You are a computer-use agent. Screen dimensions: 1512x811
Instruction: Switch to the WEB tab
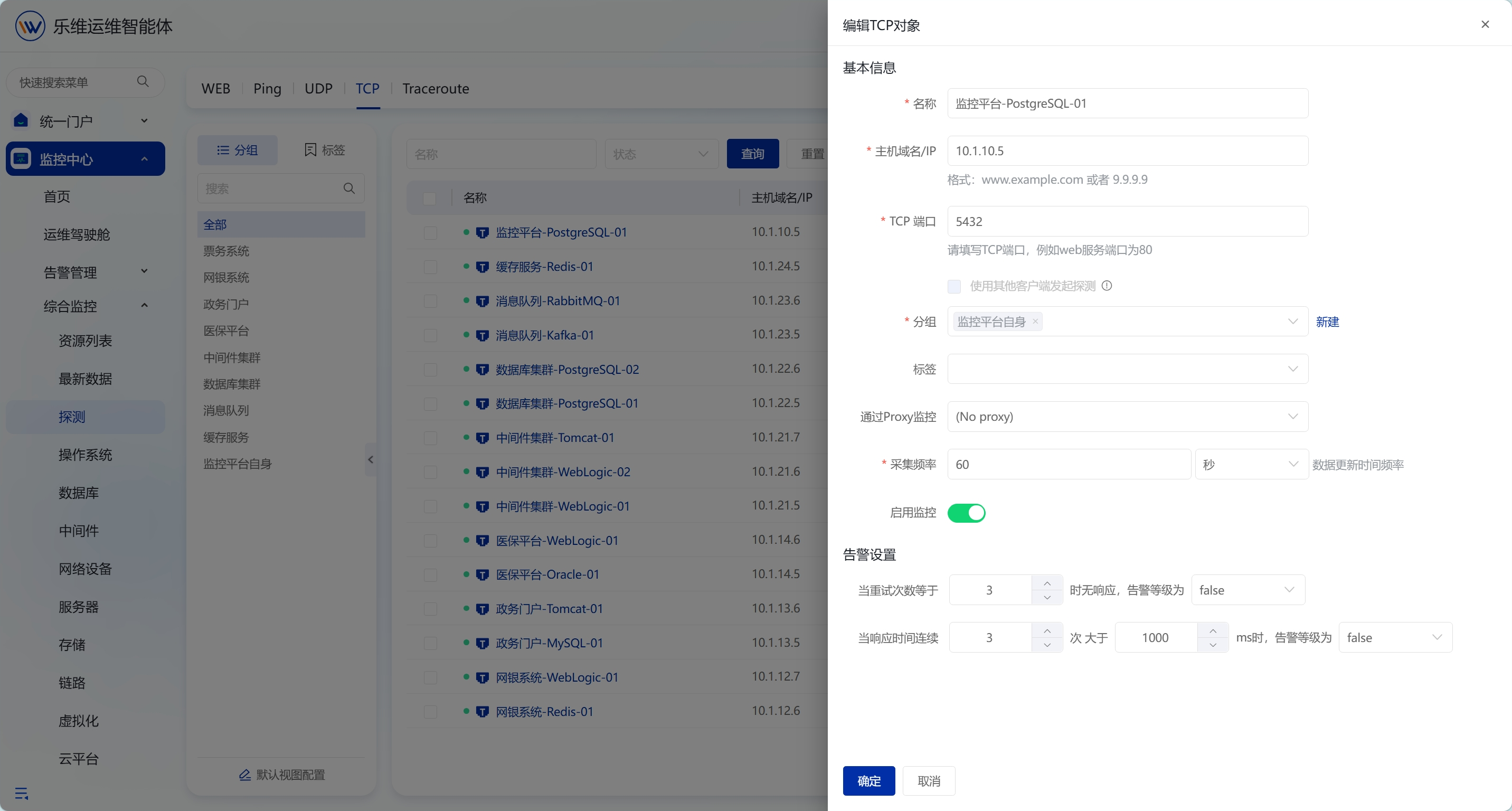coord(215,89)
